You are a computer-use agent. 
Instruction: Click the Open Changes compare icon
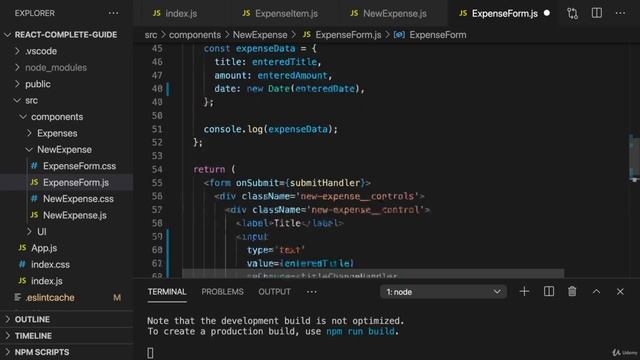pos(572,13)
